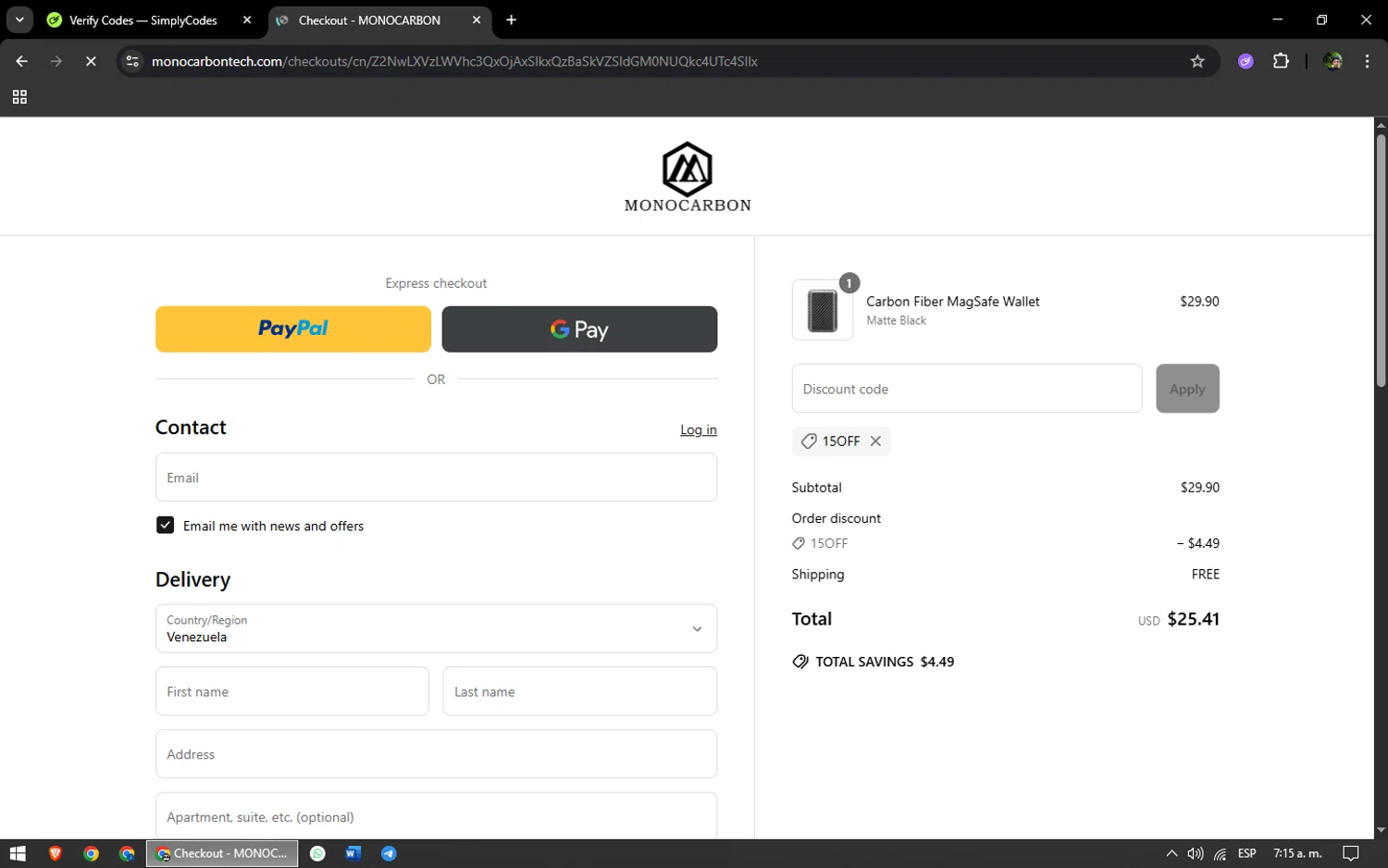This screenshot has height=868, width=1388.
Task: Click the Last name field
Action: (580, 691)
